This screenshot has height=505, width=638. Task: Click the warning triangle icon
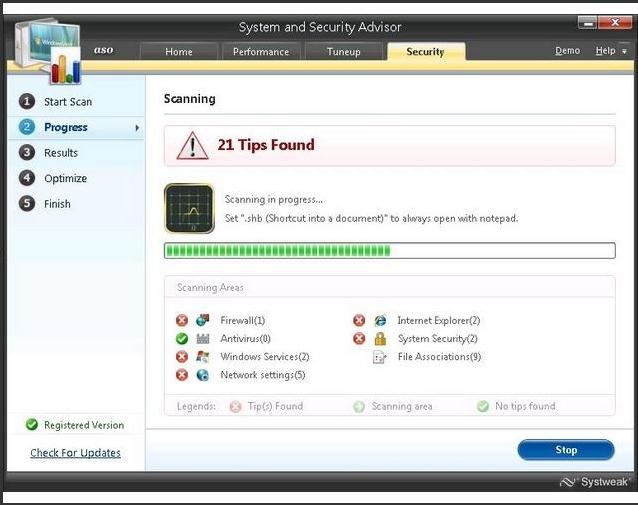click(192, 145)
